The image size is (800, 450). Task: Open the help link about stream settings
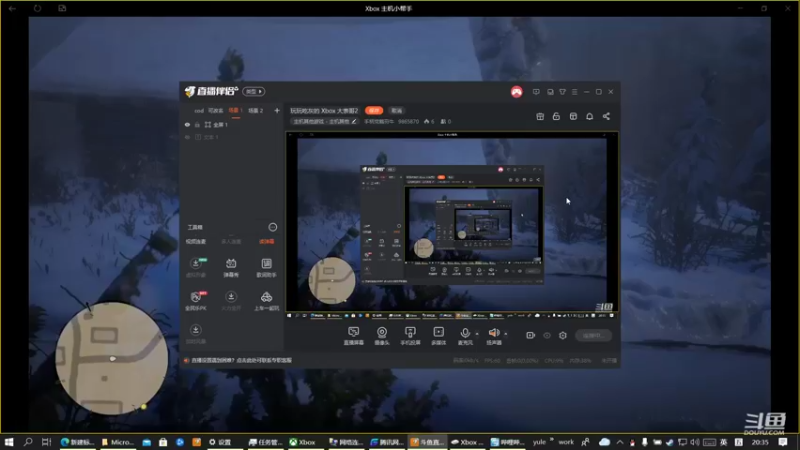(241, 360)
